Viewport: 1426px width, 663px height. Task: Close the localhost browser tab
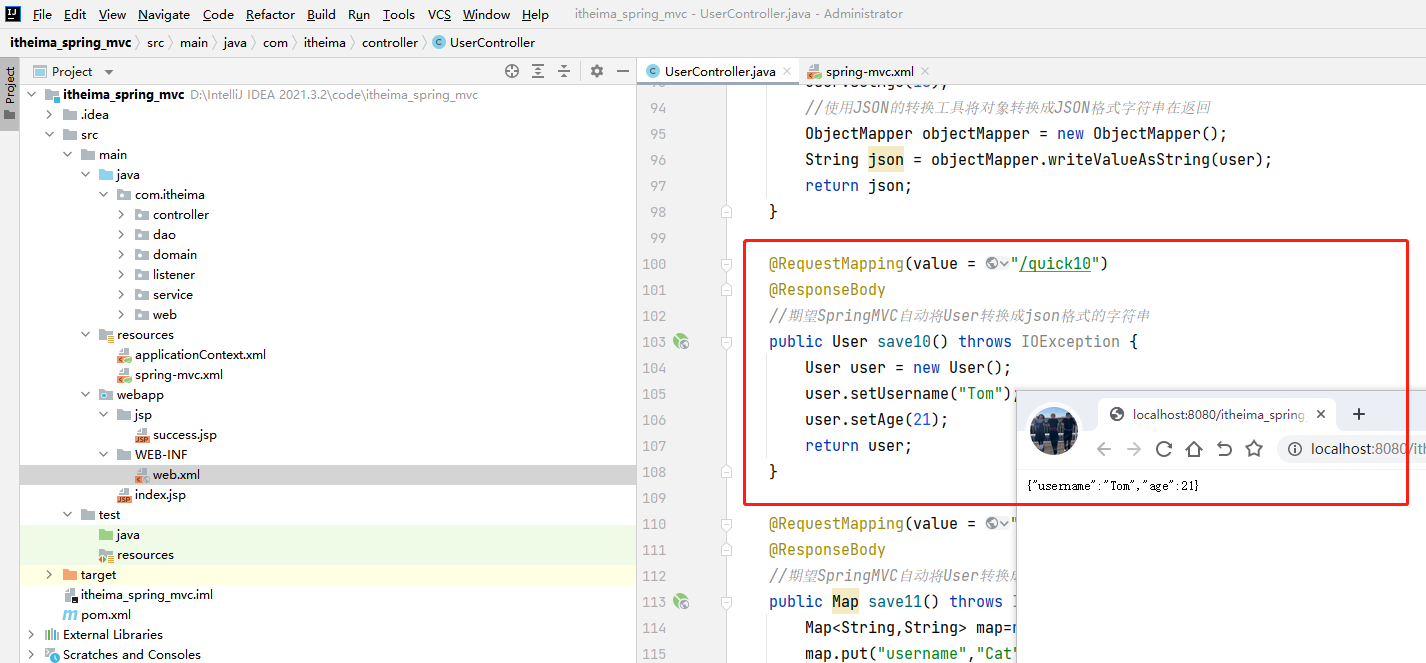tap(1322, 414)
